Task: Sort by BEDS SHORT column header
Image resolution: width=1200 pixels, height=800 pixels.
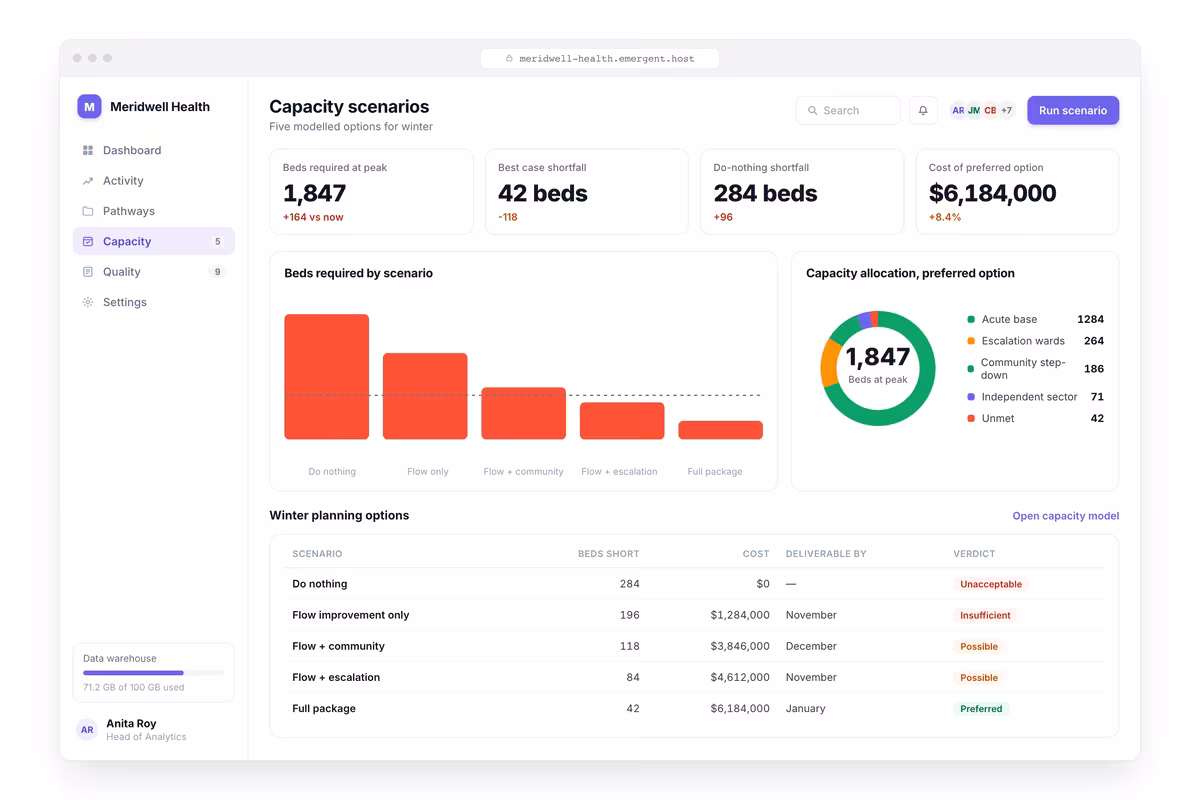Action: tap(609, 554)
